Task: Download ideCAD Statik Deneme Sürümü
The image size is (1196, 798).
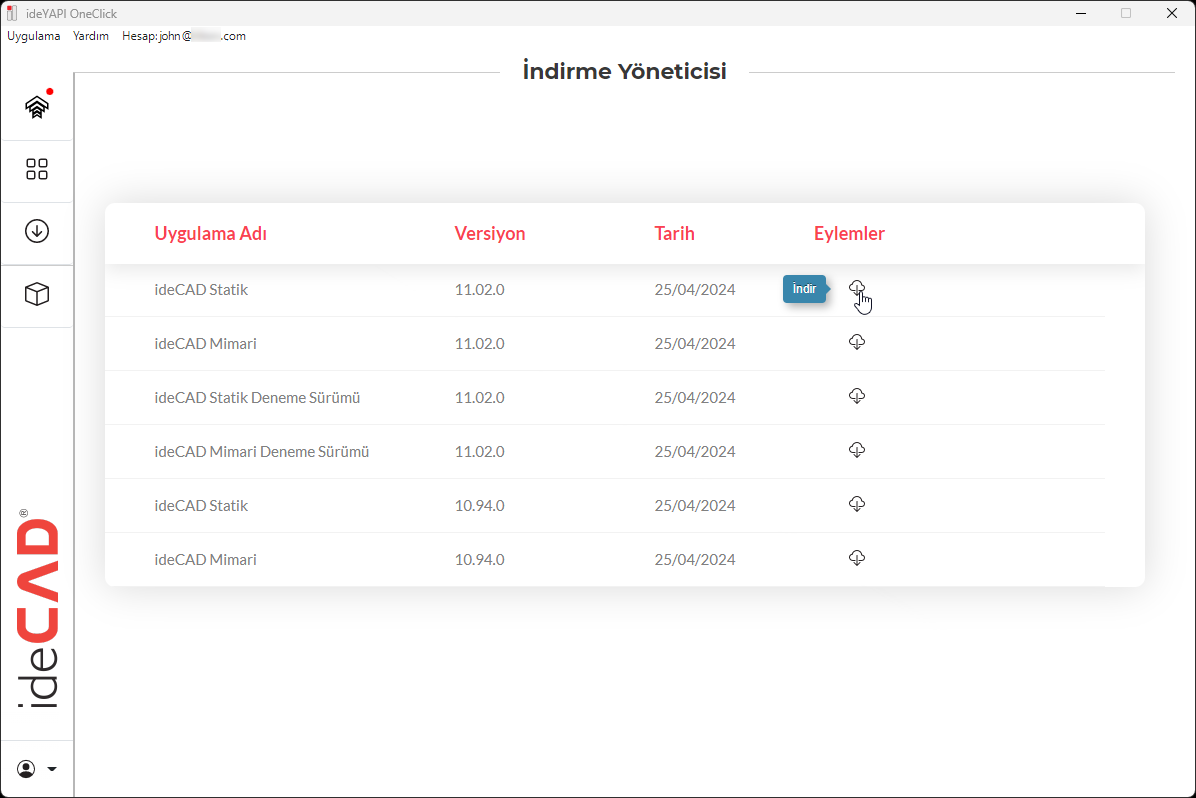Action: (x=856, y=396)
